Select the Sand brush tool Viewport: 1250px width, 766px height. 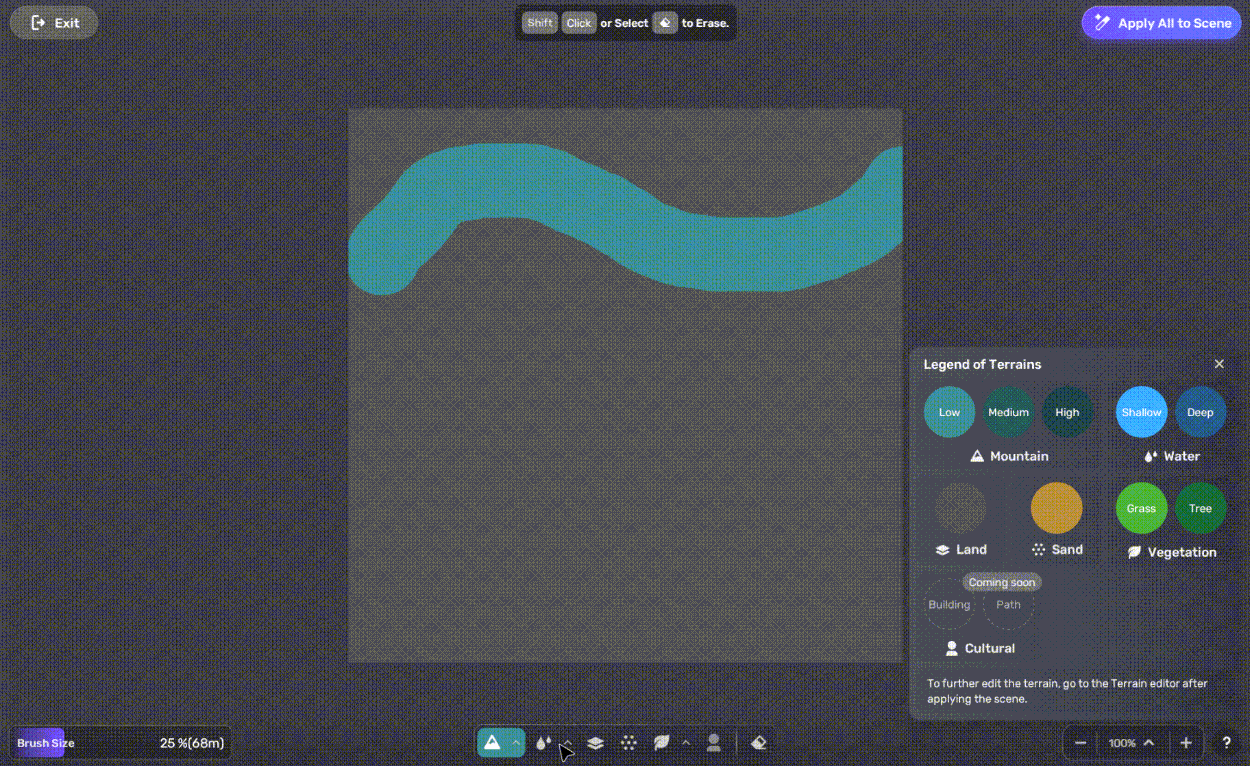[628, 743]
